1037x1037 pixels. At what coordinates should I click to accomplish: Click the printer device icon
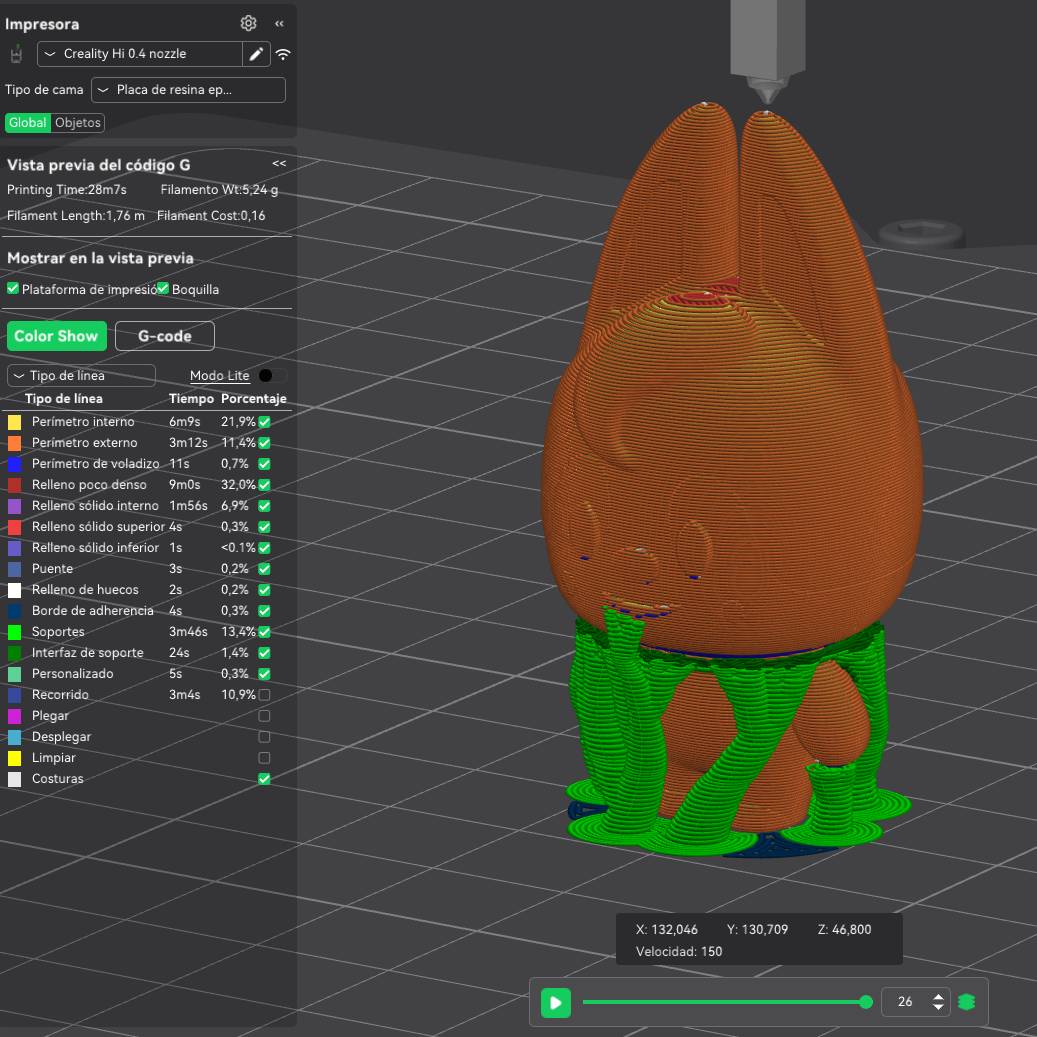point(16,54)
